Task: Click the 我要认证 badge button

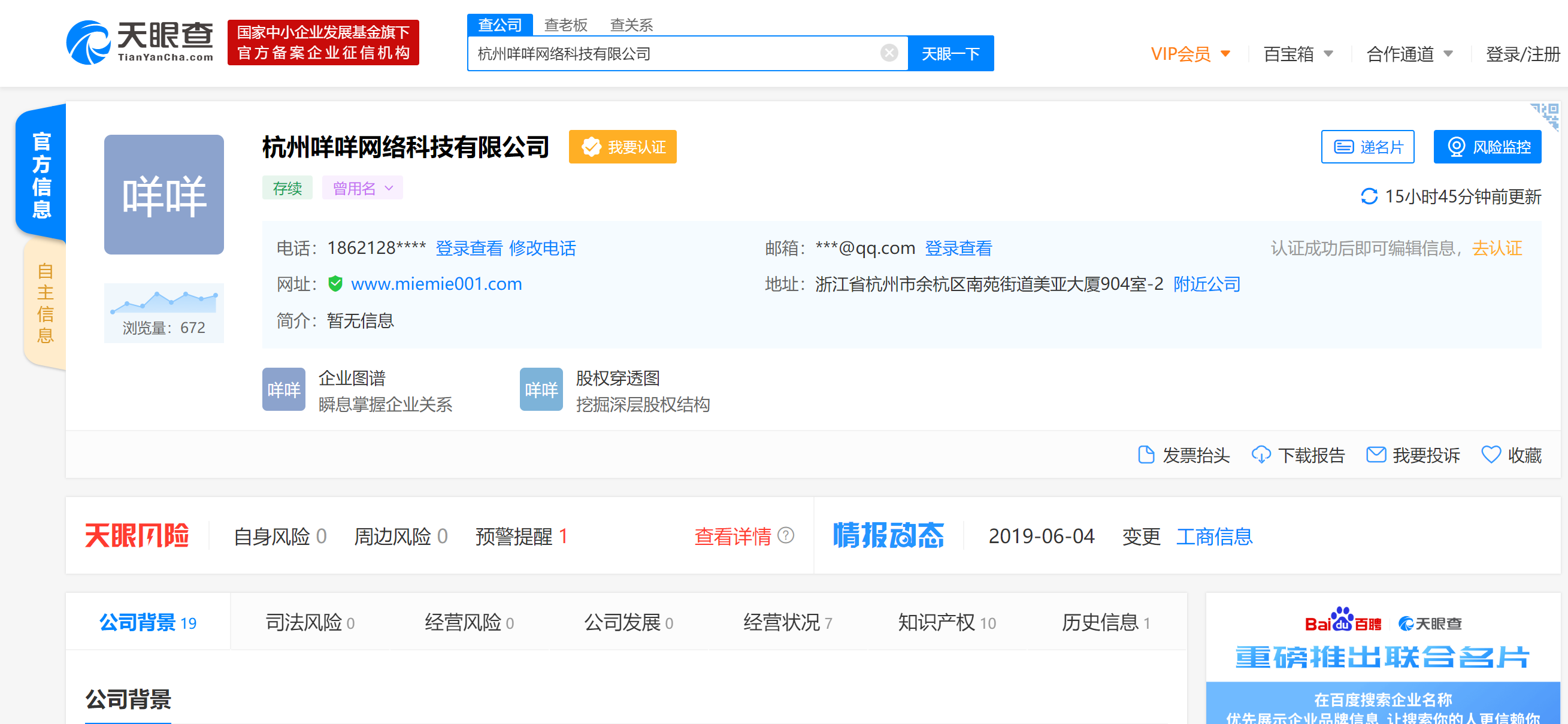Action: tap(623, 147)
